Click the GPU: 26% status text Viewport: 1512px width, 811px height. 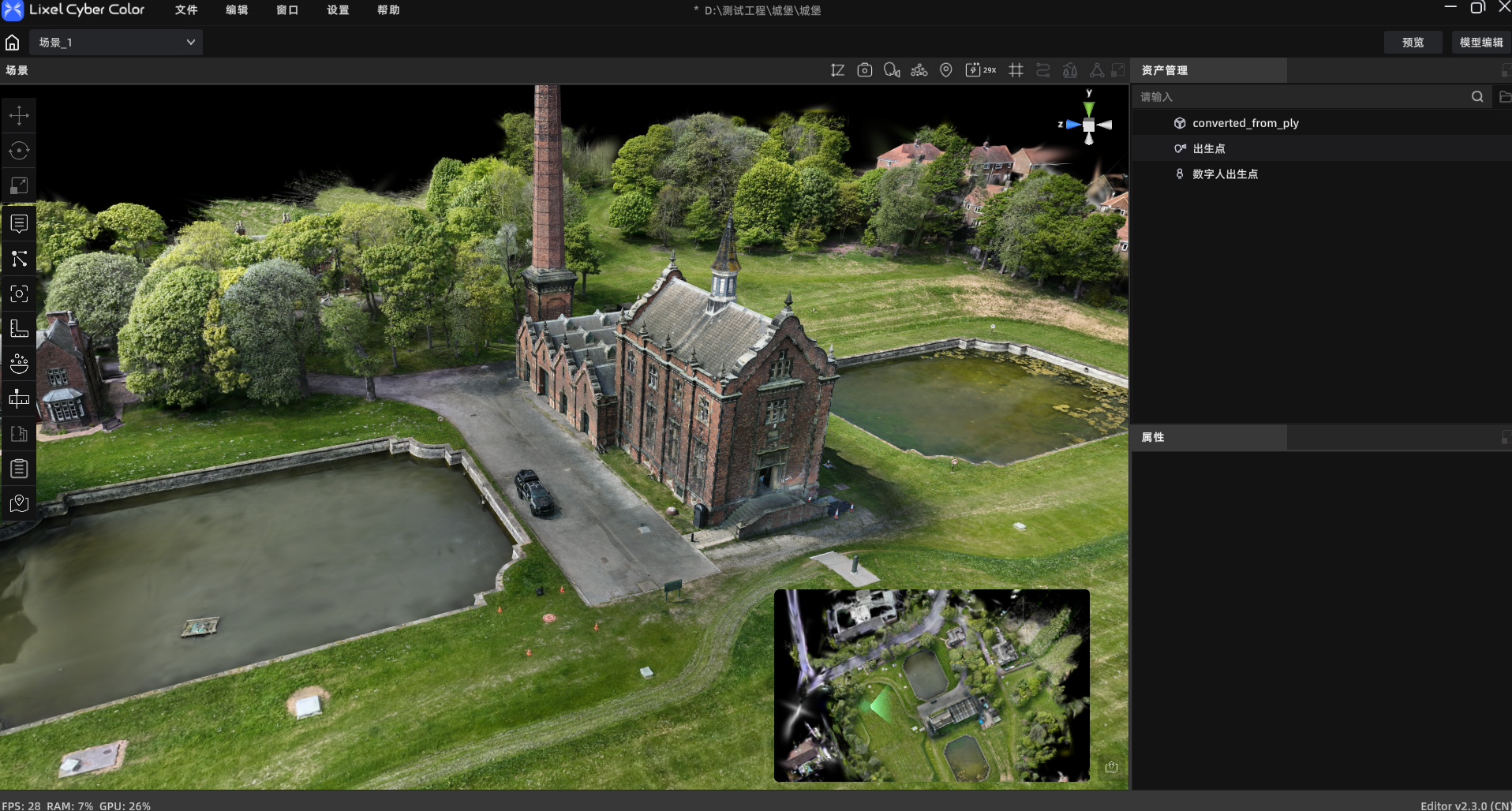tap(125, 805)
